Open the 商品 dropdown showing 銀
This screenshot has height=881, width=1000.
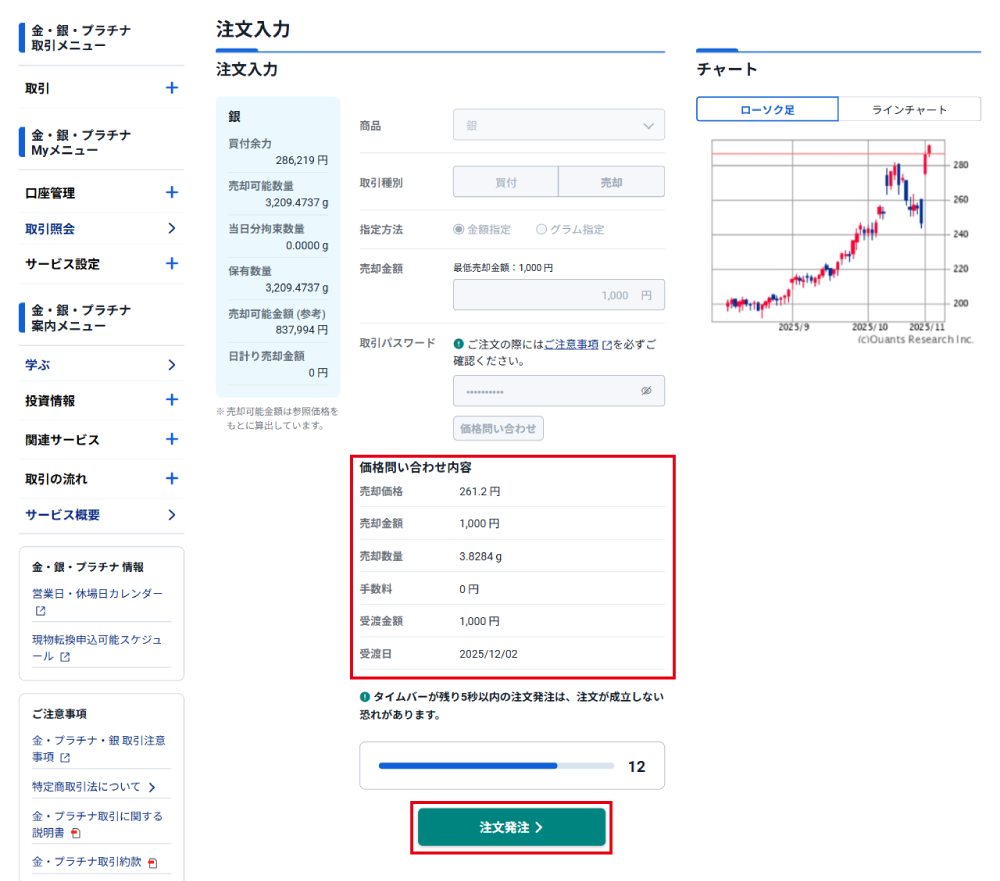click(x=558, y=125)
